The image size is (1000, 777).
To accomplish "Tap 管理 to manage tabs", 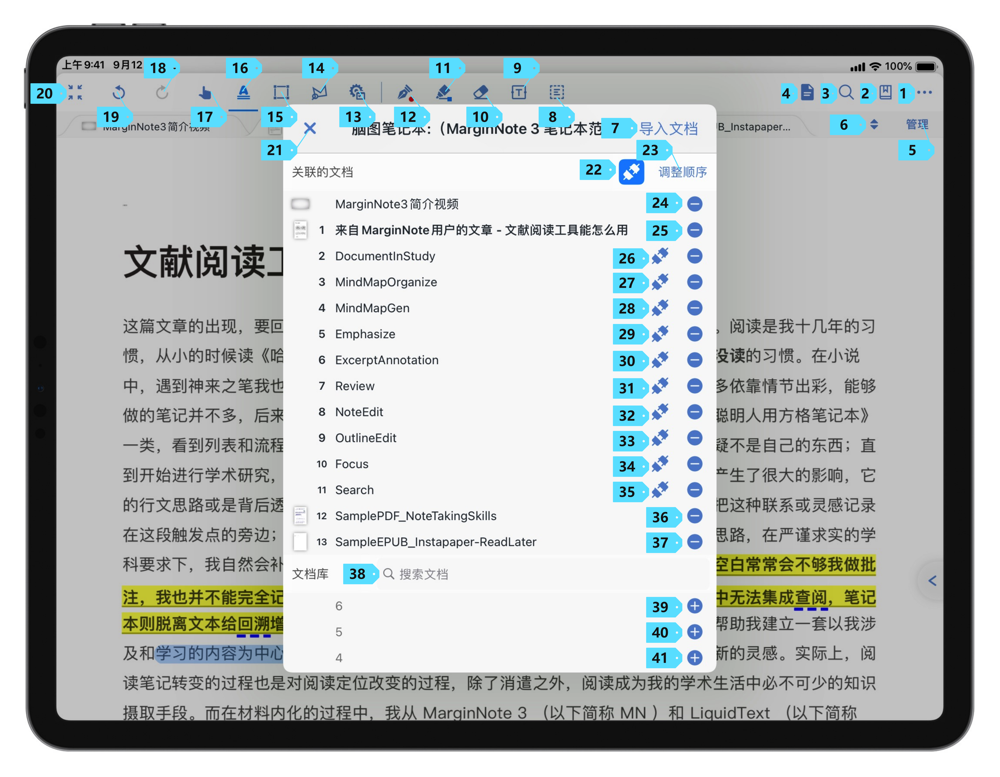I will click(917, 124).
